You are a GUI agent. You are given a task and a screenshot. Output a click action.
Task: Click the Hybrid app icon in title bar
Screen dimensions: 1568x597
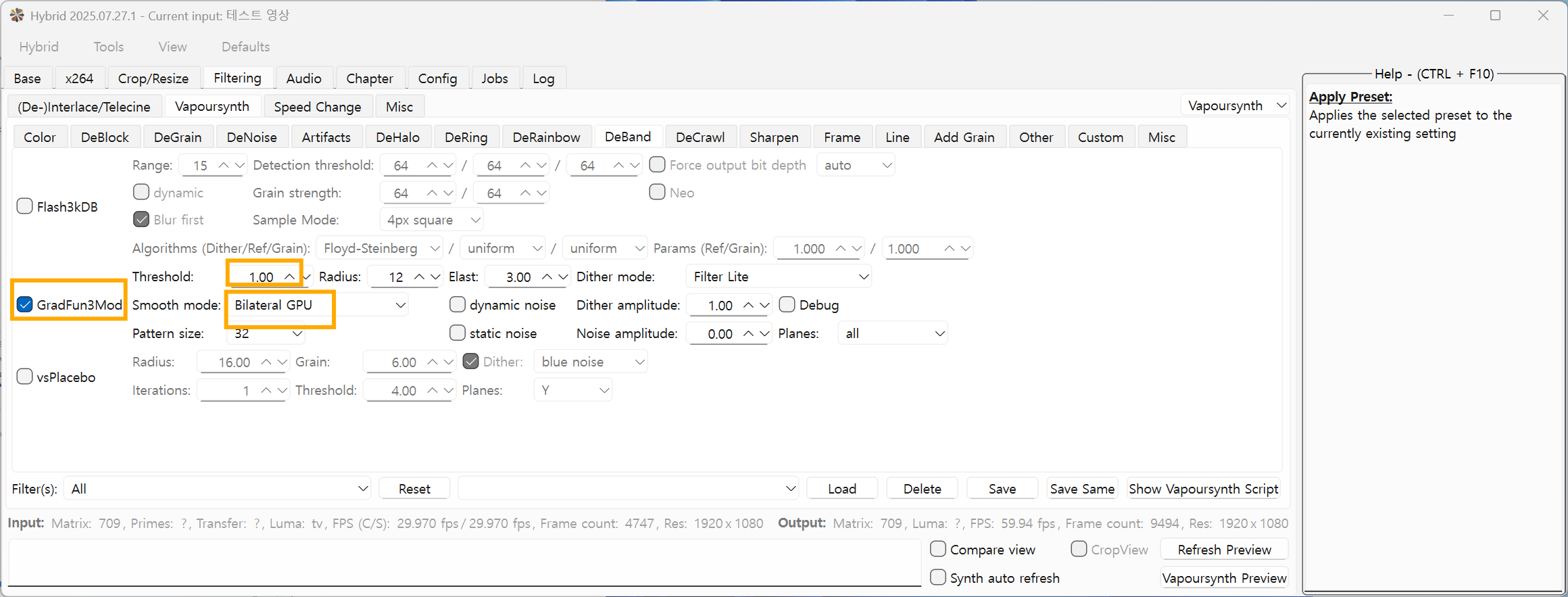tap(17, 15)
